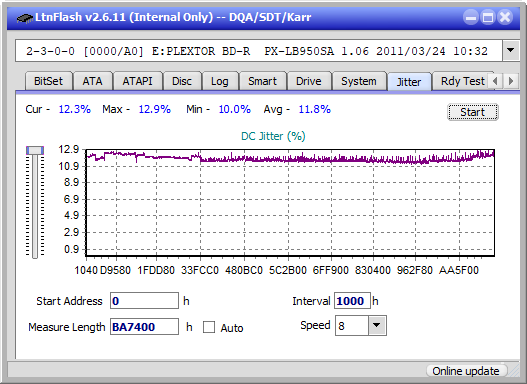Click the Speed combo box value 8
The image size is (527, 384).
click(352, 326)
